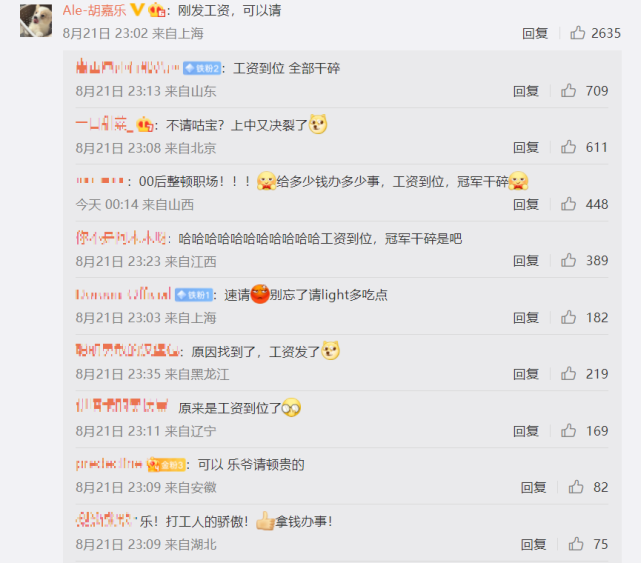Viewport: 641px width, 563px height.
Task: Like the Hubei comment with 75 likes
Action: click(x=576, y=544)
